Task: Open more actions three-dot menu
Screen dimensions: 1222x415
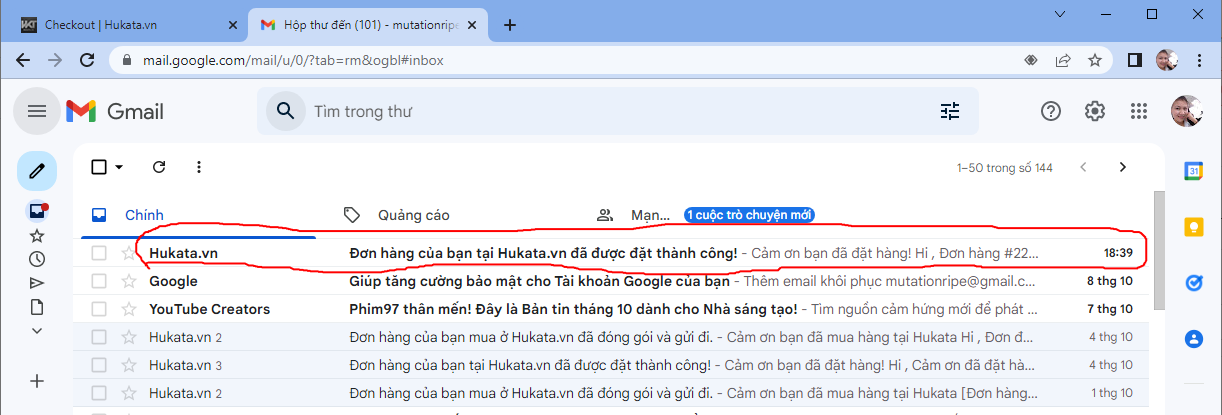Action: [199, 167]
